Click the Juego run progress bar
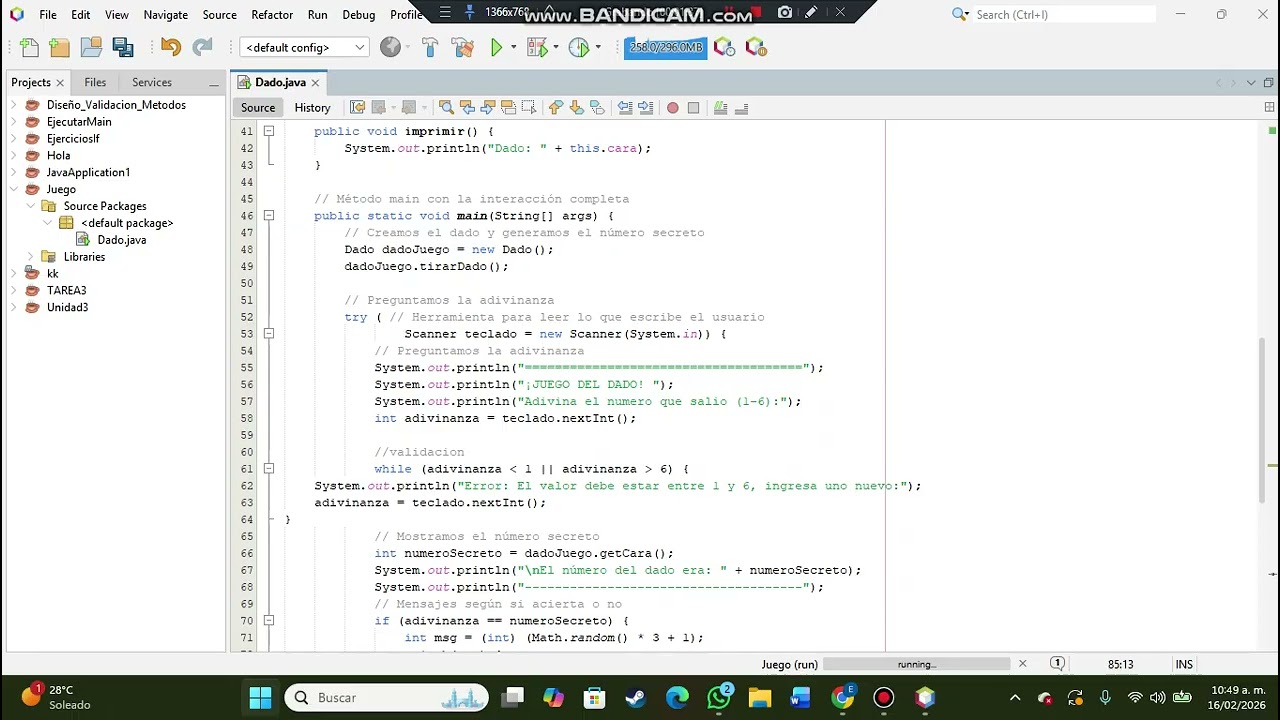Image resolution: width=1280 pixels, height=720 pixels. [916, 664]
